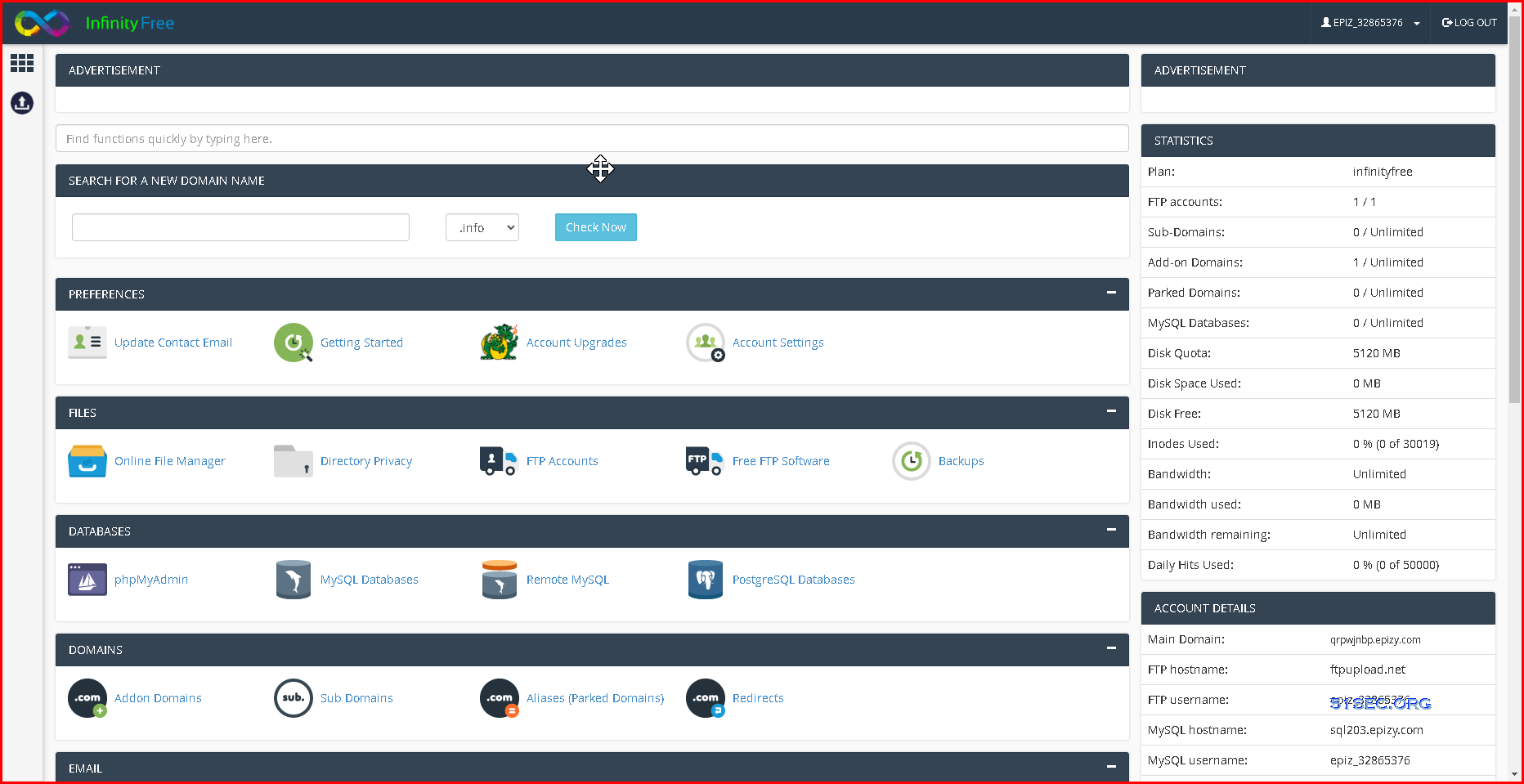Open the phpMyAdmin link
Screen dimensions: 1524x784
click(x=151, y=580)
